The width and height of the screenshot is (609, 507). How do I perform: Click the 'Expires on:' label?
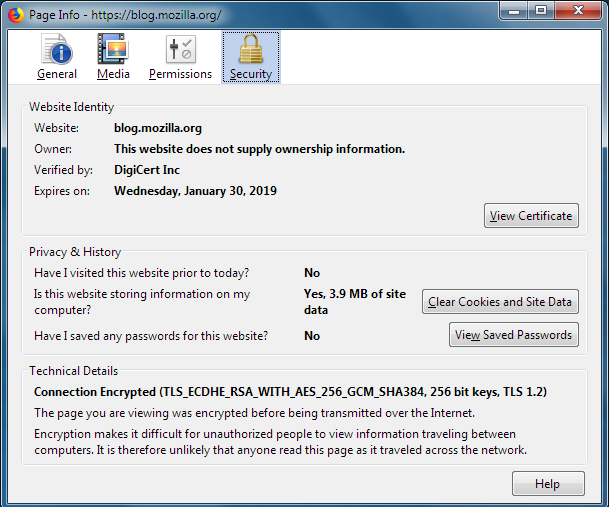[62, 191]
